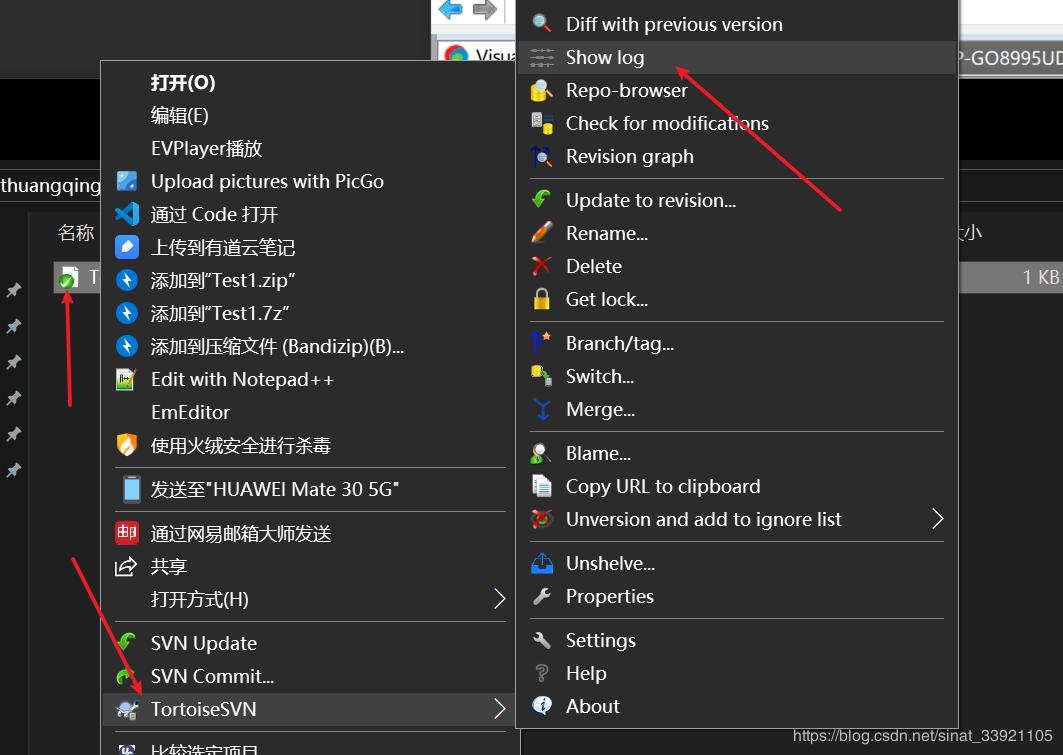Select the Merge branch icon
Viewport: 1063px width, 755px height.
tap(541, 409)
